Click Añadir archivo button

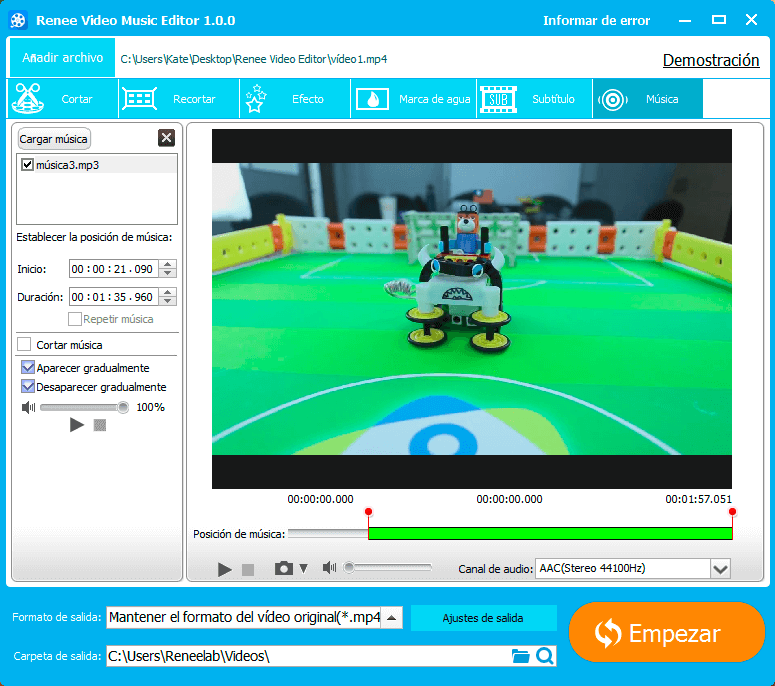[62, 58]
